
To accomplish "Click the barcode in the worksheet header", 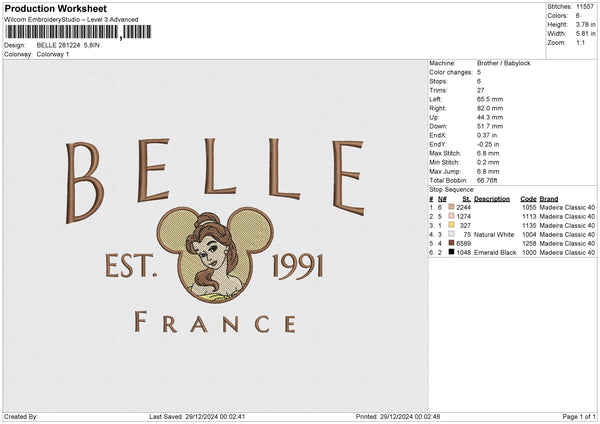I will (x=78, y=32).
